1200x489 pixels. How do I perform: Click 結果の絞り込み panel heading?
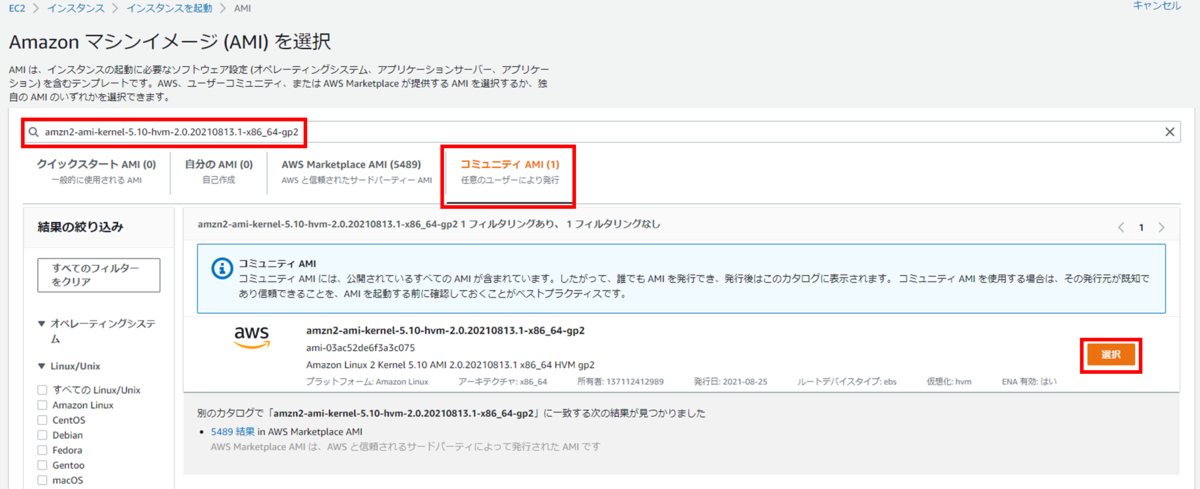[80, 227]
